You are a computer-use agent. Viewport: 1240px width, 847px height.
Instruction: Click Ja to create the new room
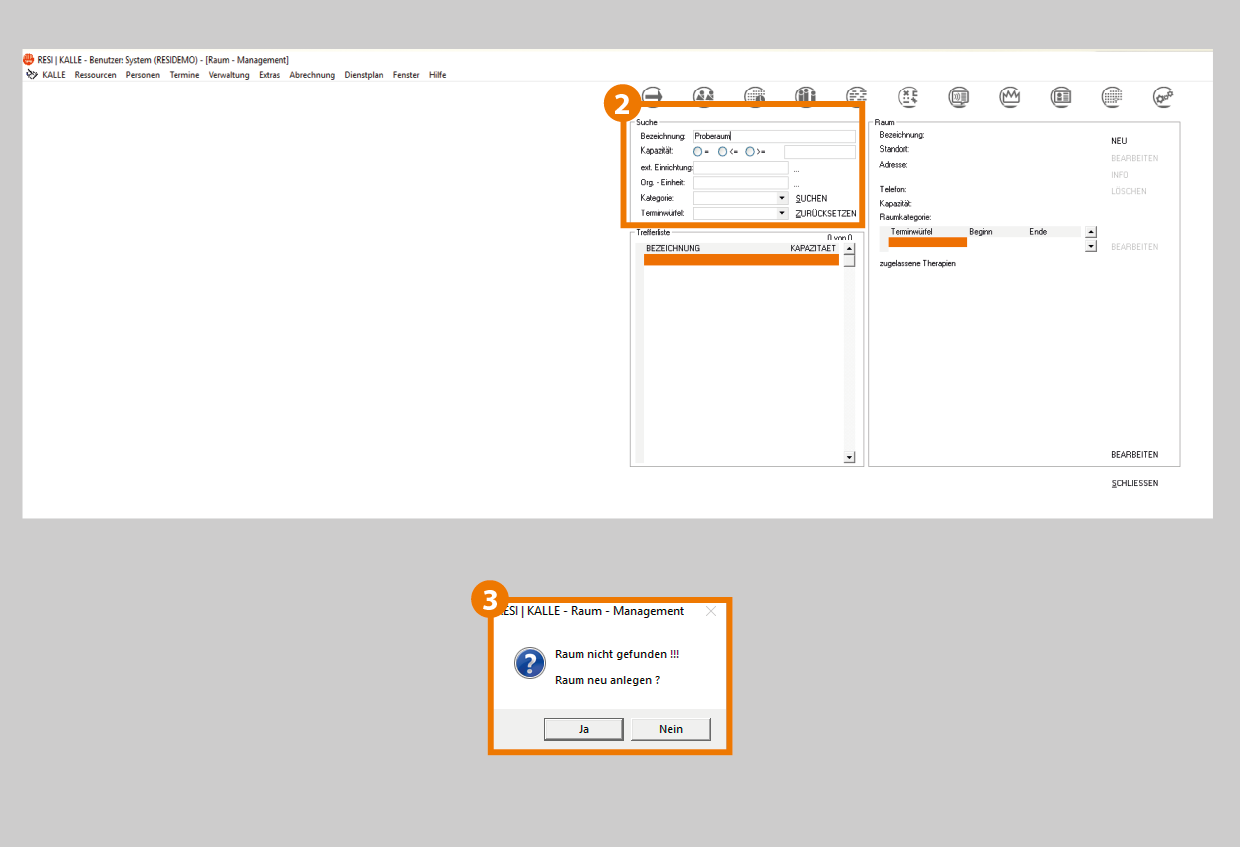pos(583,729)
